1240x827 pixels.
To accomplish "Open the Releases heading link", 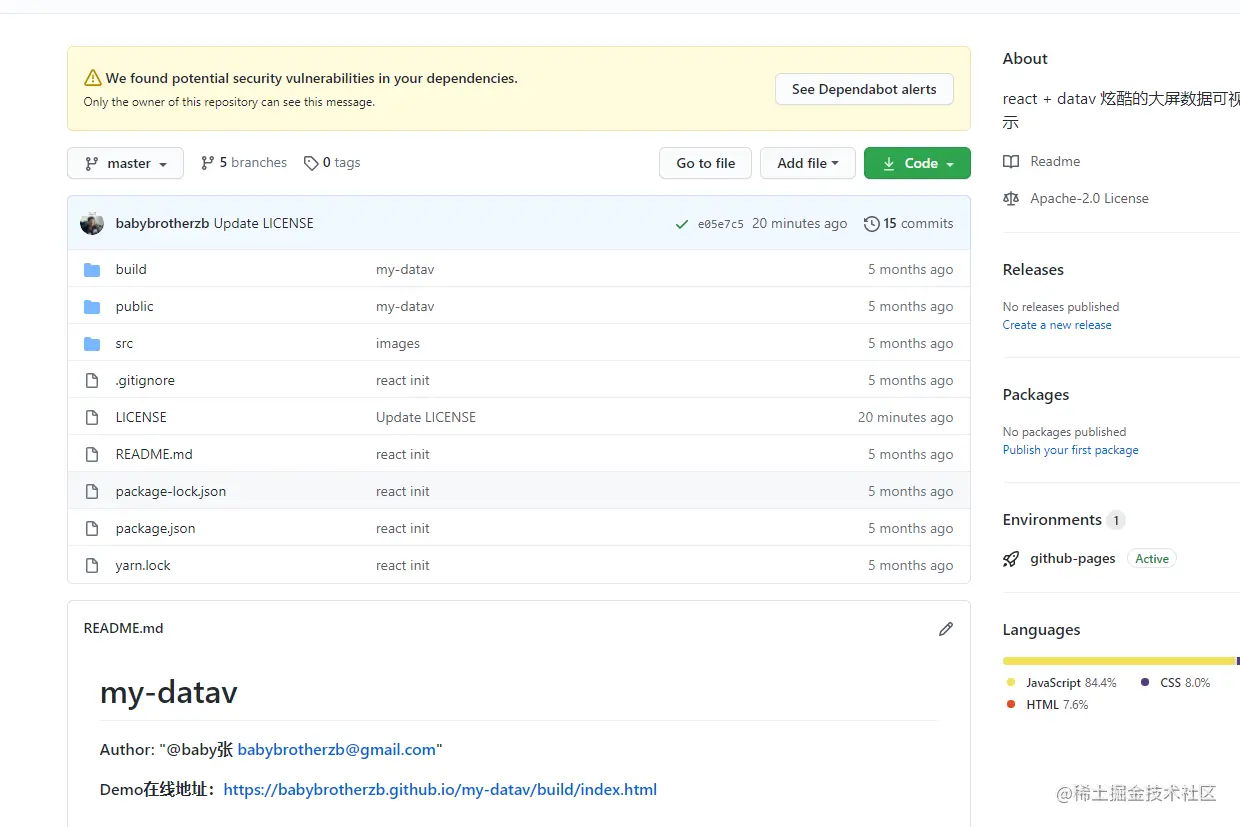I will [1033, 270].
